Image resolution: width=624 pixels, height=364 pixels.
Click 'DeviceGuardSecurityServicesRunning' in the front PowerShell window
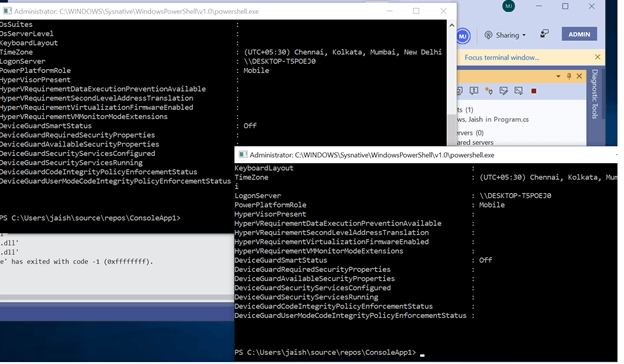(306, 297)
